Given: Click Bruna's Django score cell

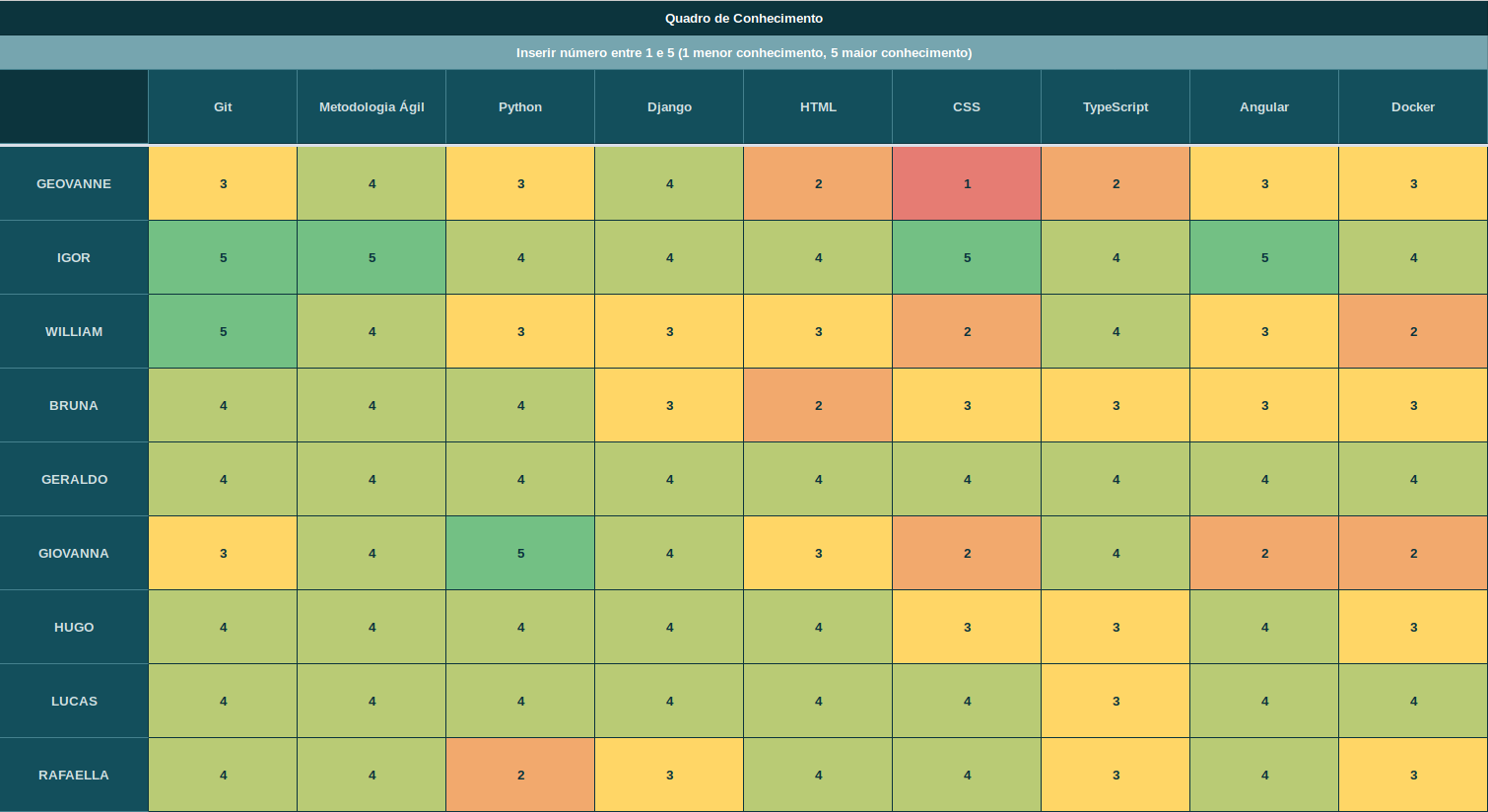Looking at the screenshot, I should pyautogui.click(x=669, y=405).
